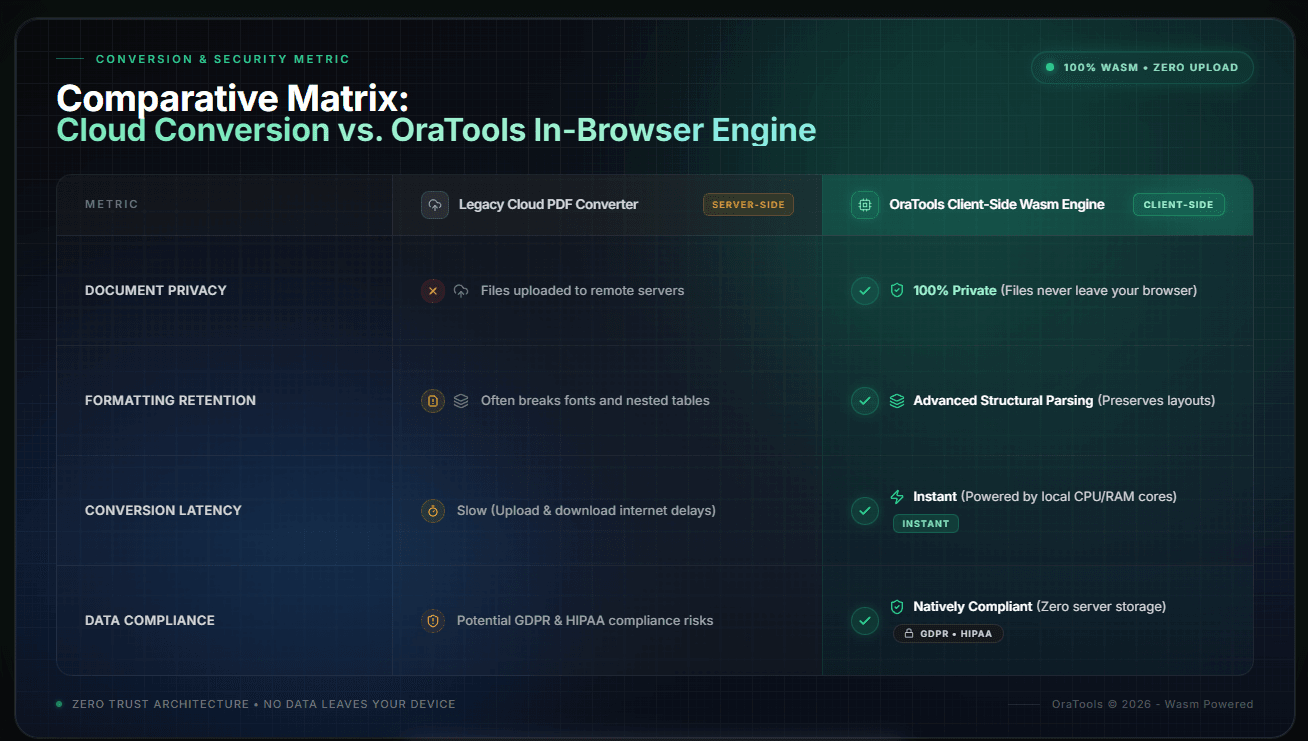Click the 'Legacy Cloud PDF Converter' column header
This screenshot has width=1308, height=741.
tap(548, 205)
